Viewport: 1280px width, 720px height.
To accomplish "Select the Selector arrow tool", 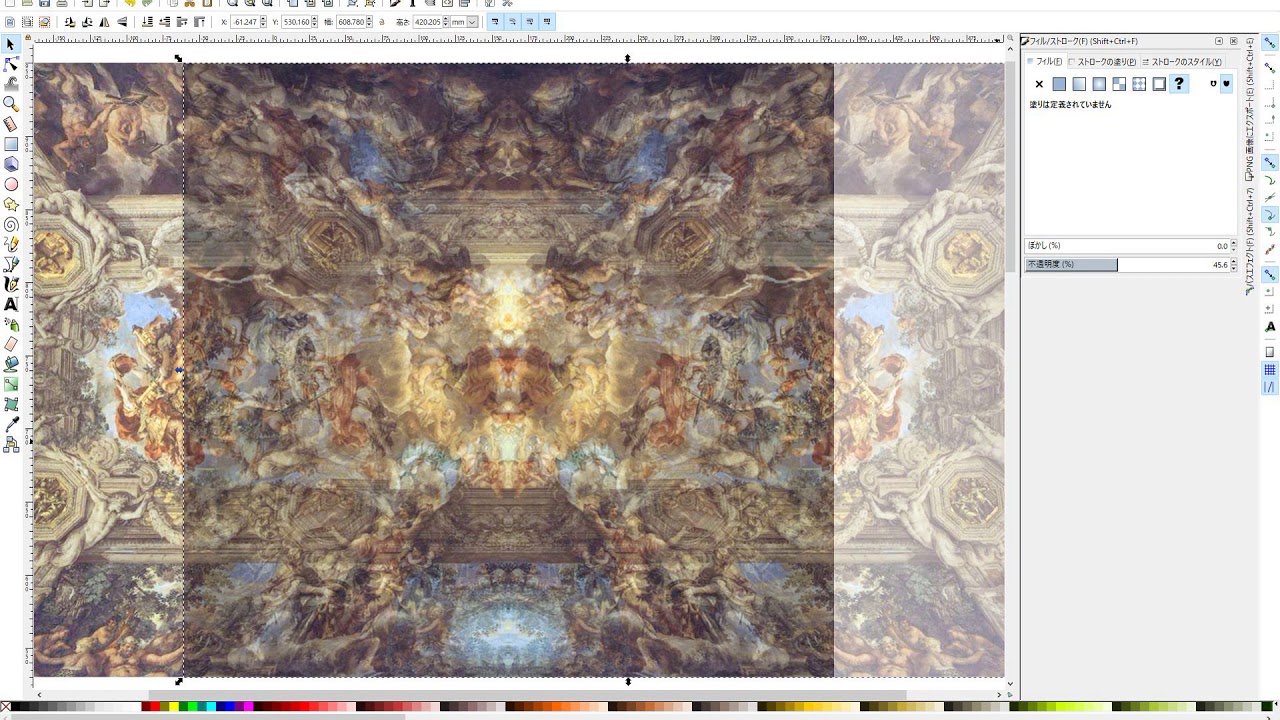I will tap(11, 44).
